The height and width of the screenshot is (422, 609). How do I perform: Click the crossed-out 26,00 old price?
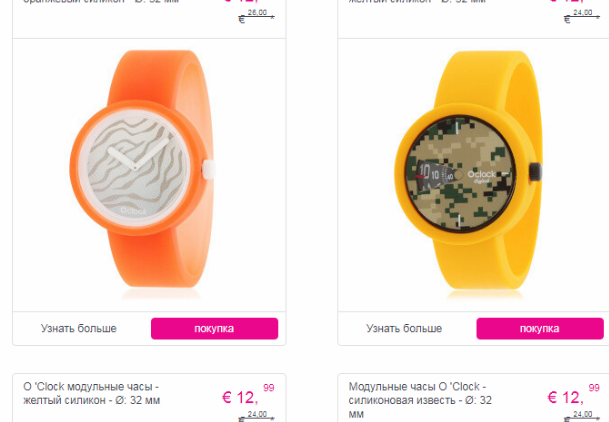256,16
